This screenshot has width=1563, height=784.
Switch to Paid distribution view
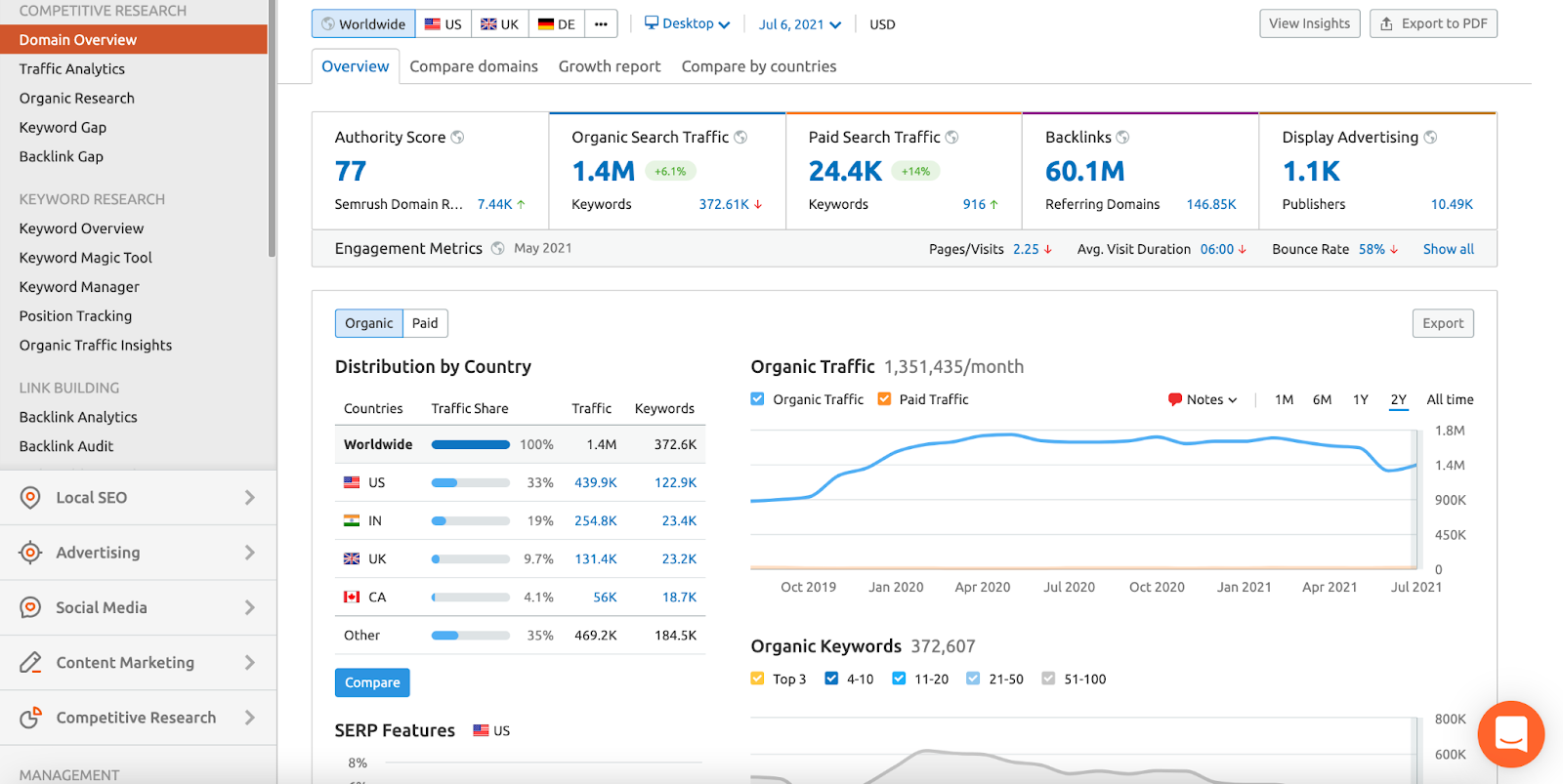coord(425,323)
